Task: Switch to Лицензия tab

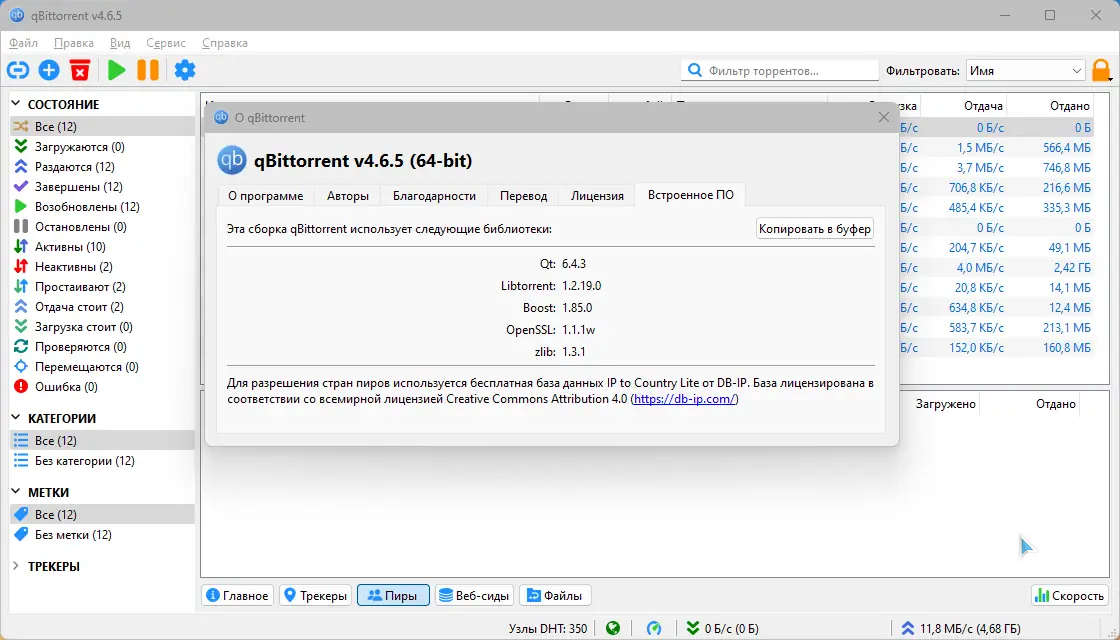Action: click(597, 196)
